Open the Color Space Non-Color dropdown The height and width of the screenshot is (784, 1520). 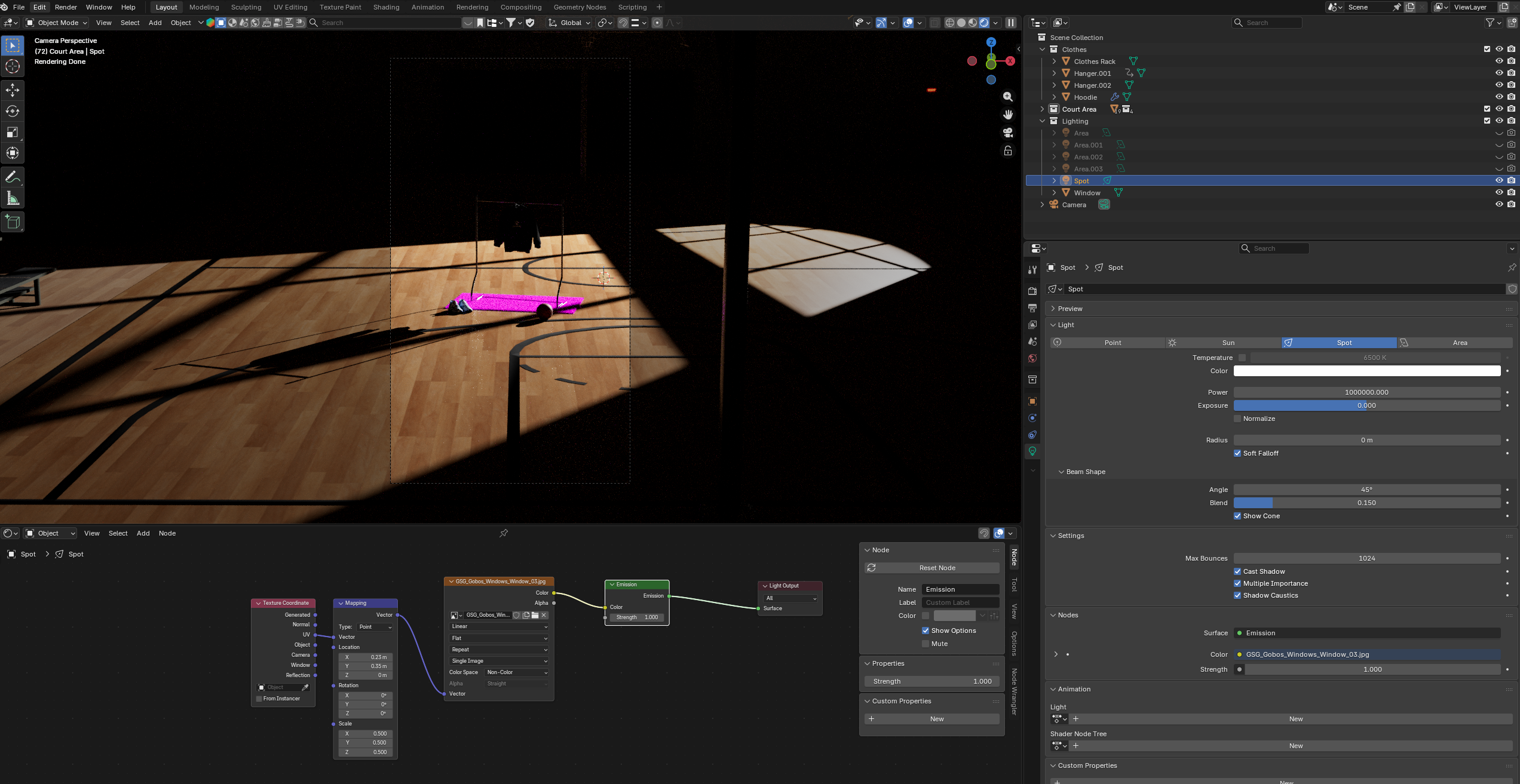tap(517, 672)
